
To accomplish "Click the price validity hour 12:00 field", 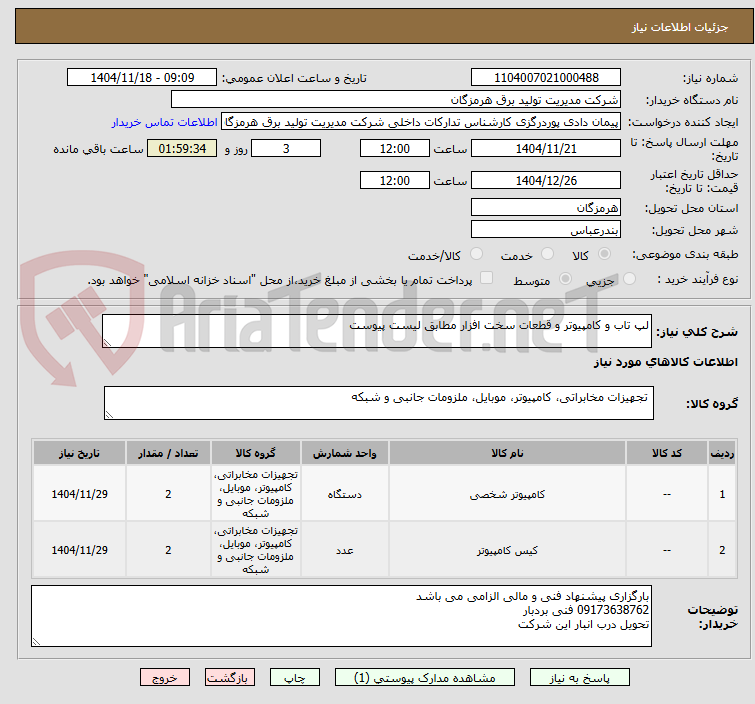I will [x=395, y=181].
